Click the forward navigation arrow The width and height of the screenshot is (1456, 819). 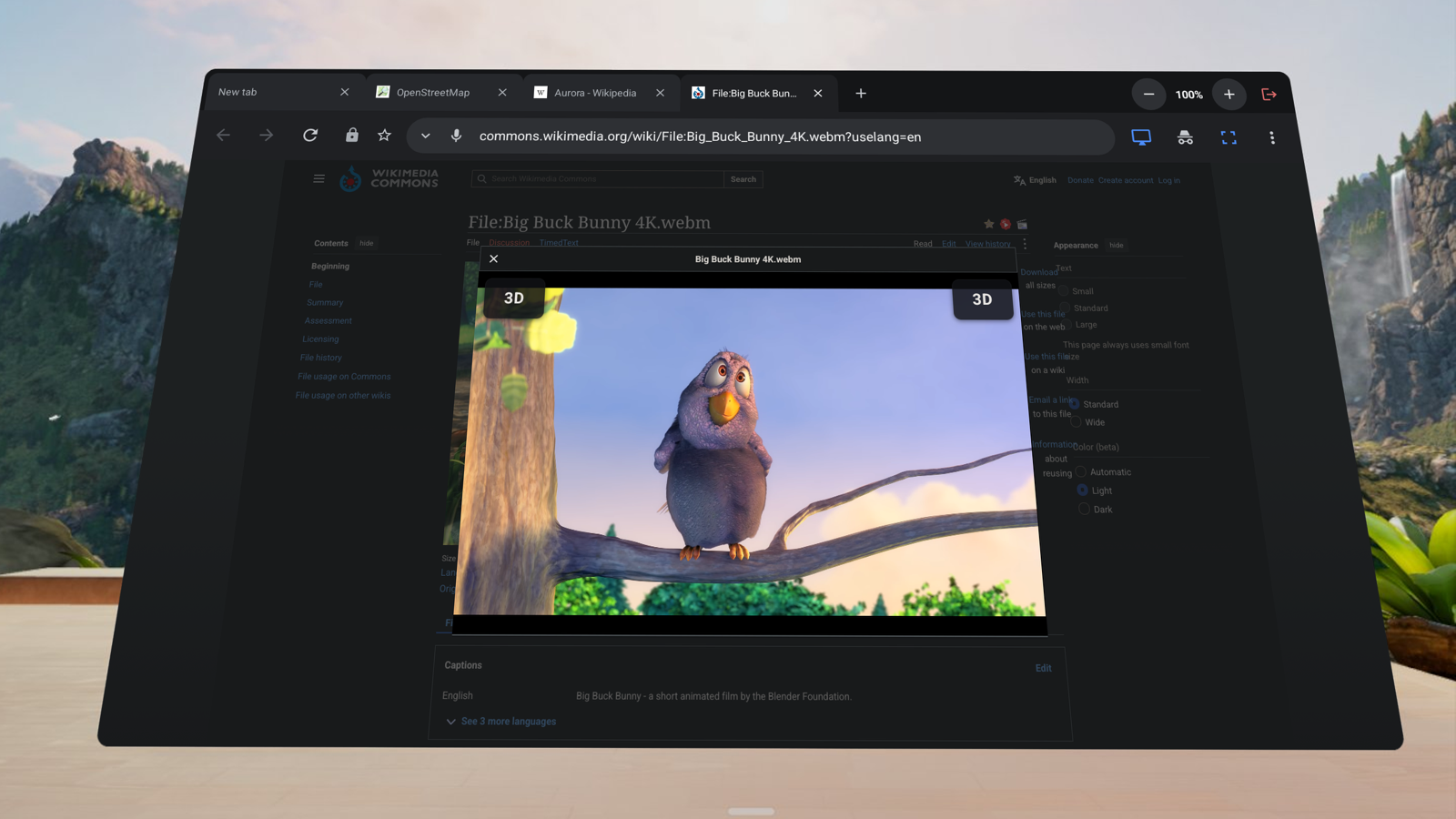click(x=266, y=136)
